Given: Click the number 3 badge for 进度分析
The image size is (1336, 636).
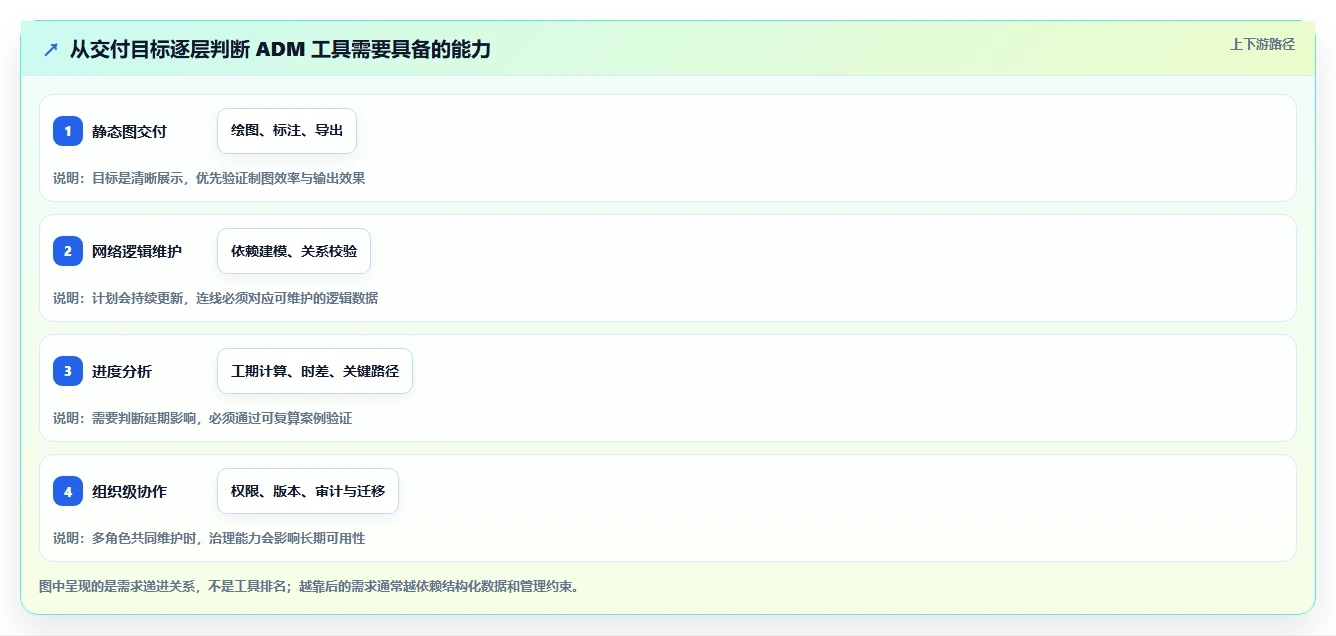Looking at the screenshot, I should coord(68,371).
